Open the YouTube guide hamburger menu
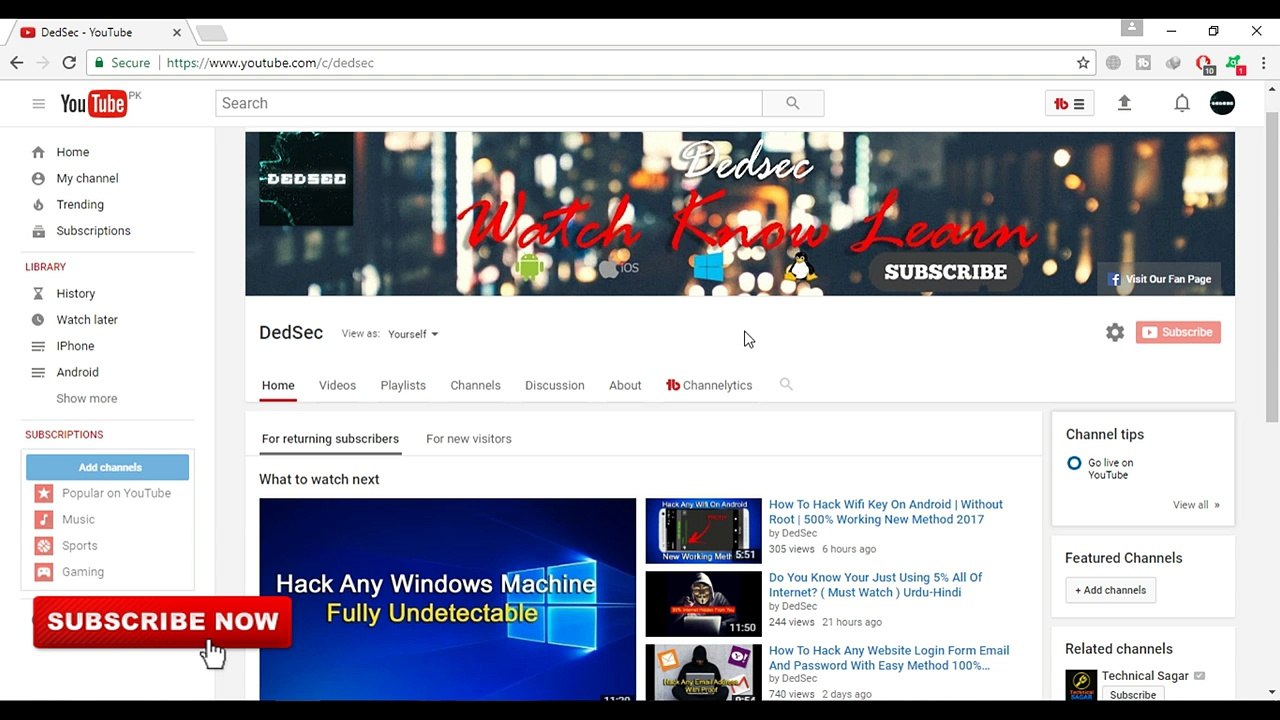Viewport: 1280px width, 720px height. [38, 104]
